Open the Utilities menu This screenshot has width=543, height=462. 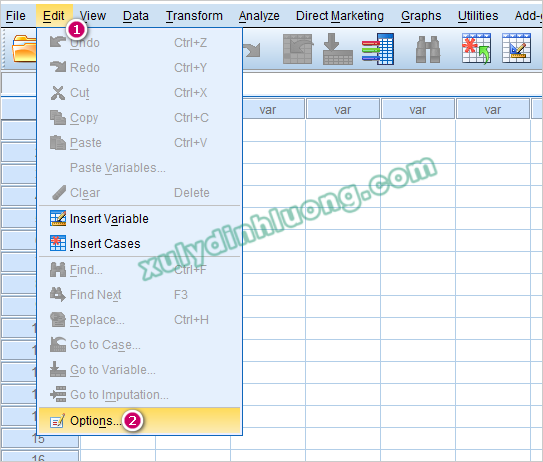[478, 16]
